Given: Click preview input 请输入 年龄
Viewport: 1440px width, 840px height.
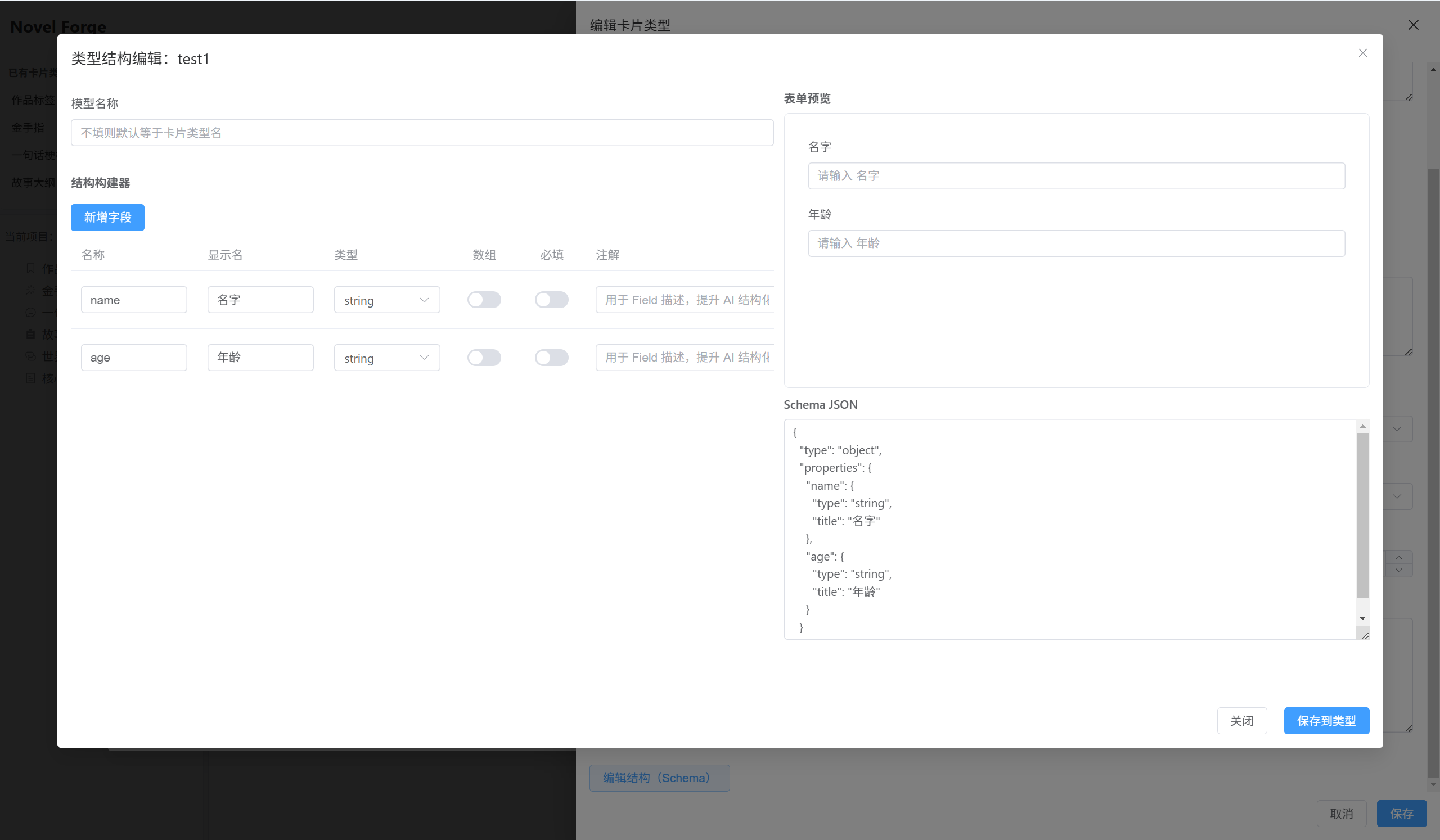Looking at the screenshot, I should tap(1076, 244).
